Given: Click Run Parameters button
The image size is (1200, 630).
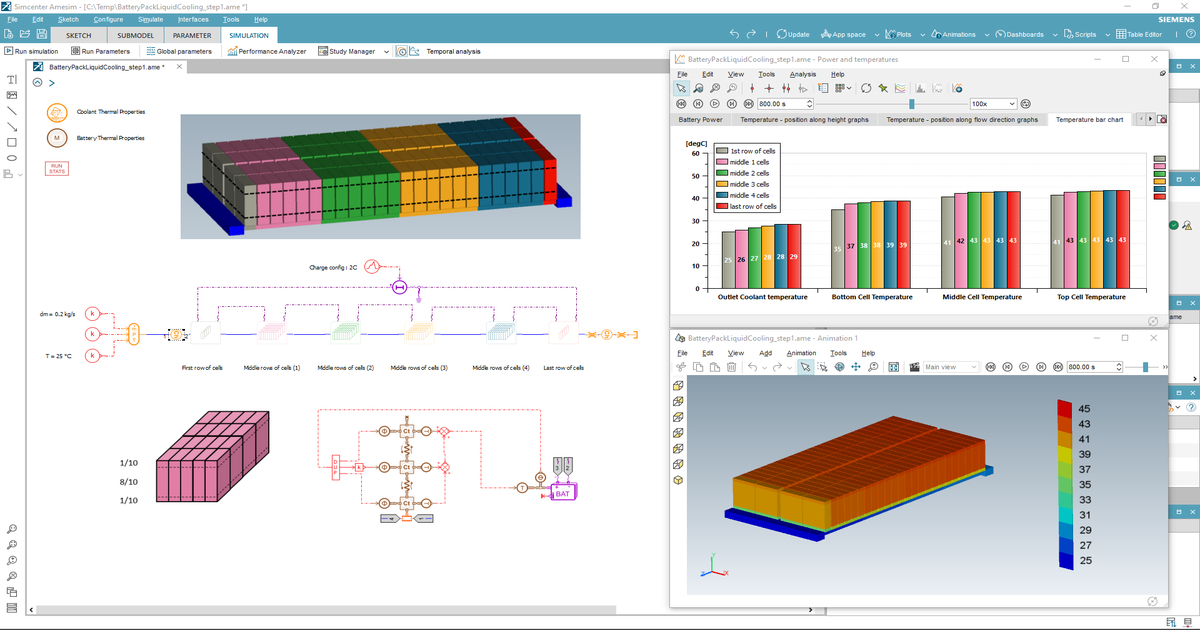Looking at the screenshot, I should tap(100, 52).
